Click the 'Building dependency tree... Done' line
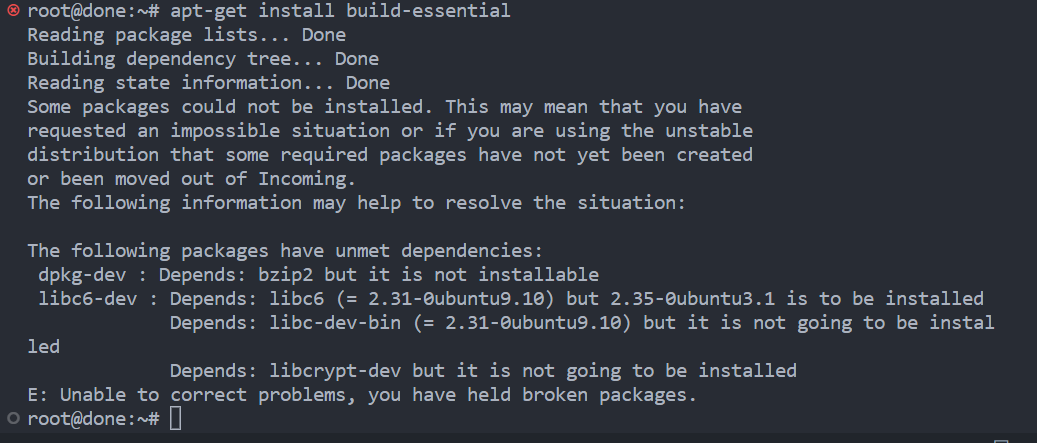The height and width of the screenshot is (443, 1037). coord(203,59)
